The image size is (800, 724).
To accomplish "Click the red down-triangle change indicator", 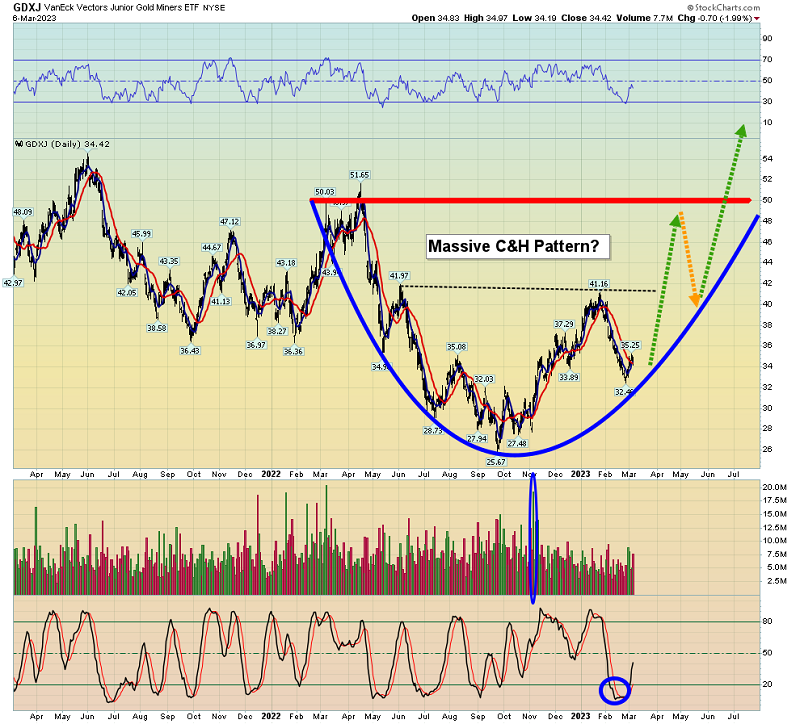I will 757,19.
